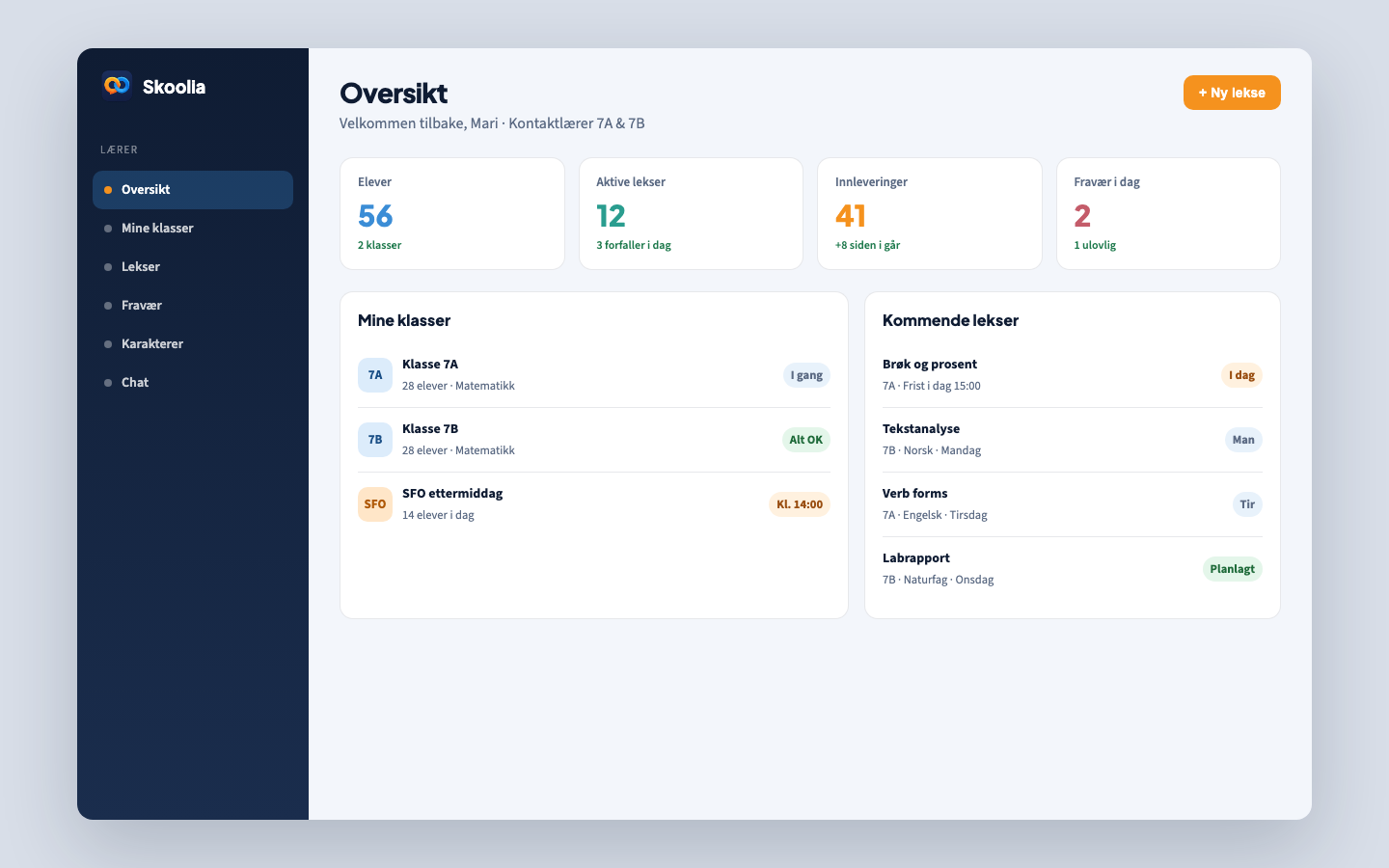Open the Tekstanalyse assignment

click(1073, 440)
